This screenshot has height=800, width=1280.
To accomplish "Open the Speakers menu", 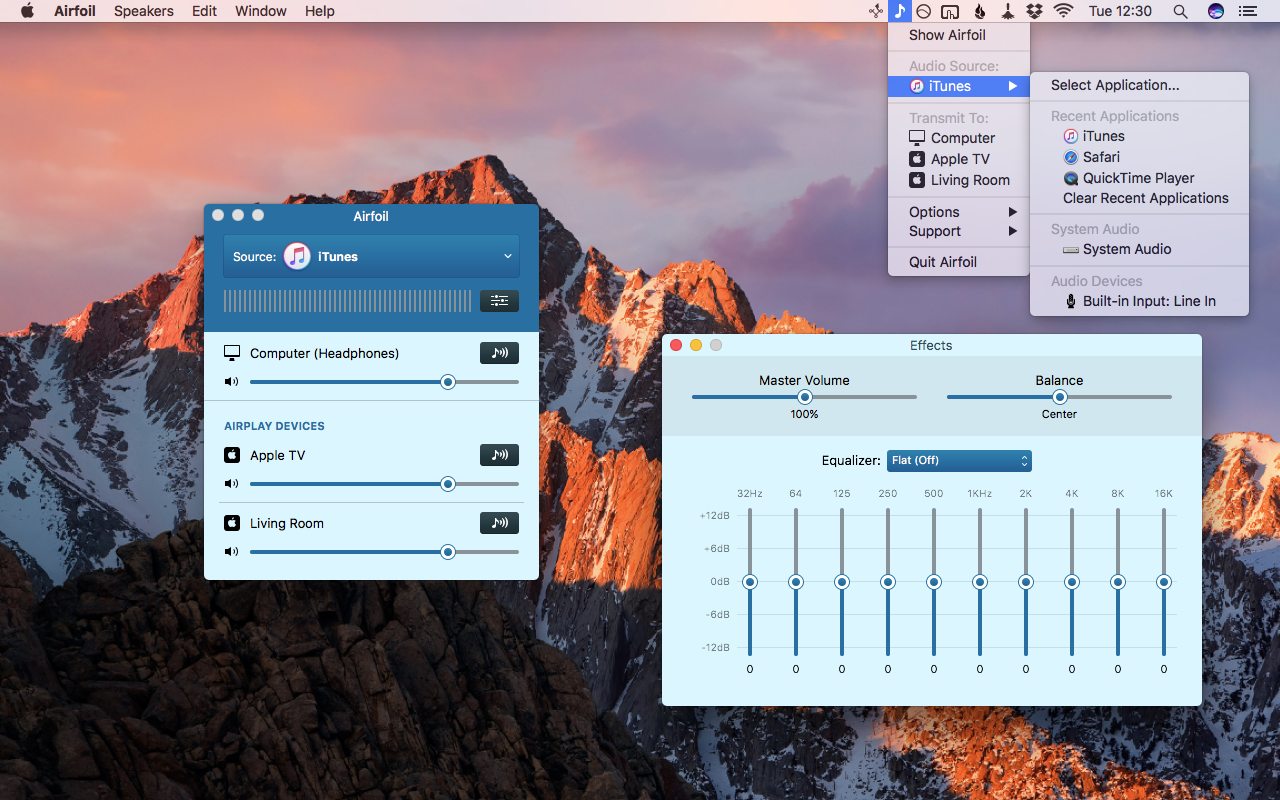I will (143, 11).
